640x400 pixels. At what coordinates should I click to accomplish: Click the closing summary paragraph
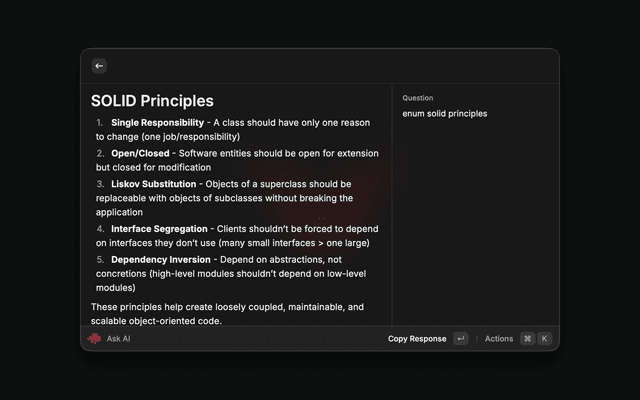(x=227, y=313)
